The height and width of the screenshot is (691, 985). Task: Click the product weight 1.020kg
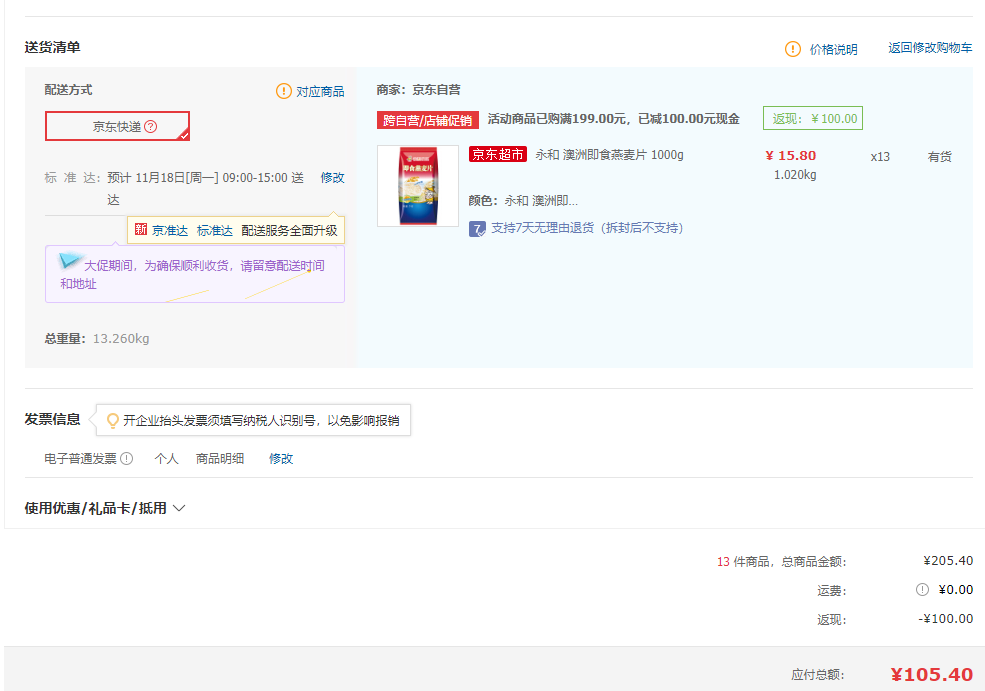pos(795,175)
